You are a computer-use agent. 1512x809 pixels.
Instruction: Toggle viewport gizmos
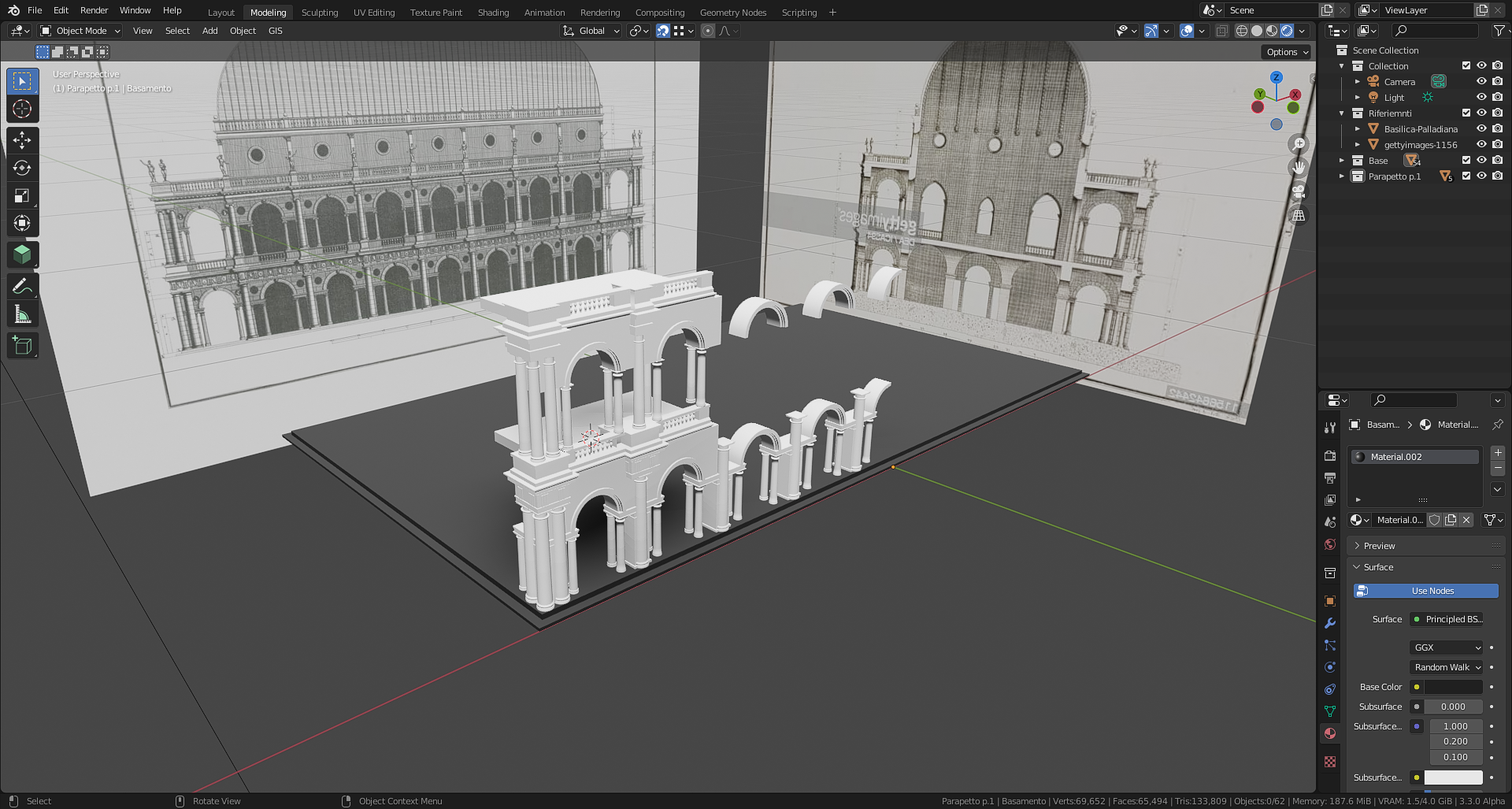1151,31
